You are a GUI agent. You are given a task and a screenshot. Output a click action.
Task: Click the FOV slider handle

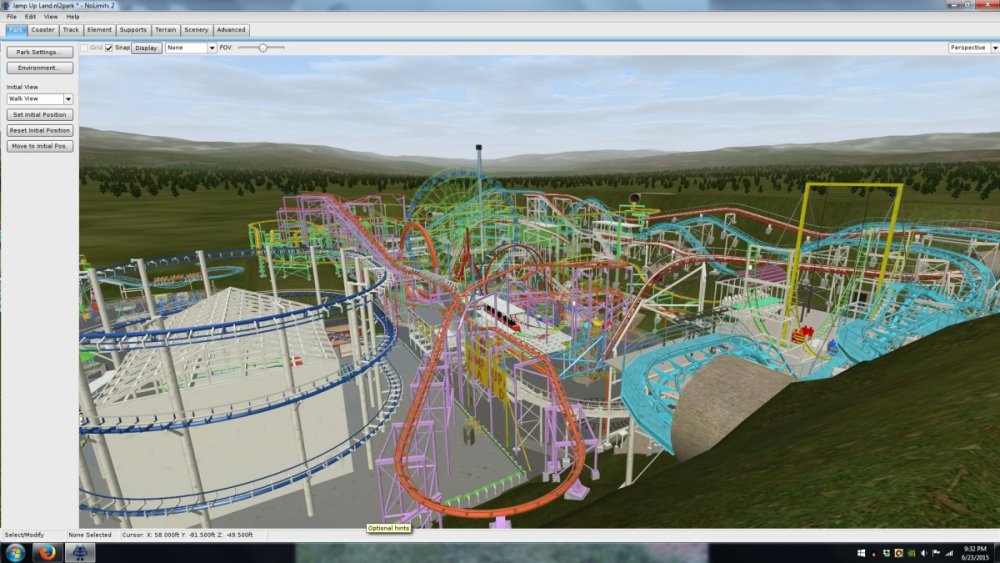coord(262,47)
